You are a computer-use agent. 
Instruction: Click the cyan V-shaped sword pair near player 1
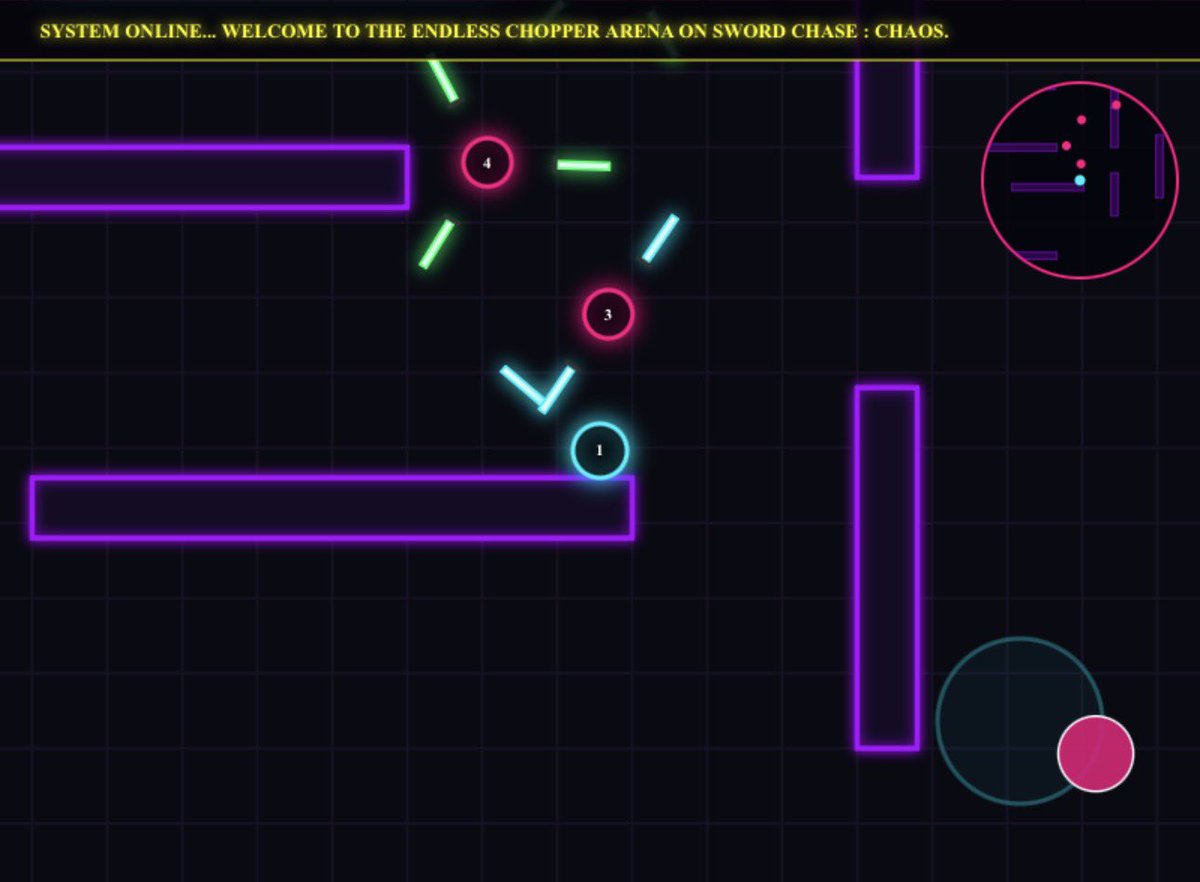click(x=537, y=389)
